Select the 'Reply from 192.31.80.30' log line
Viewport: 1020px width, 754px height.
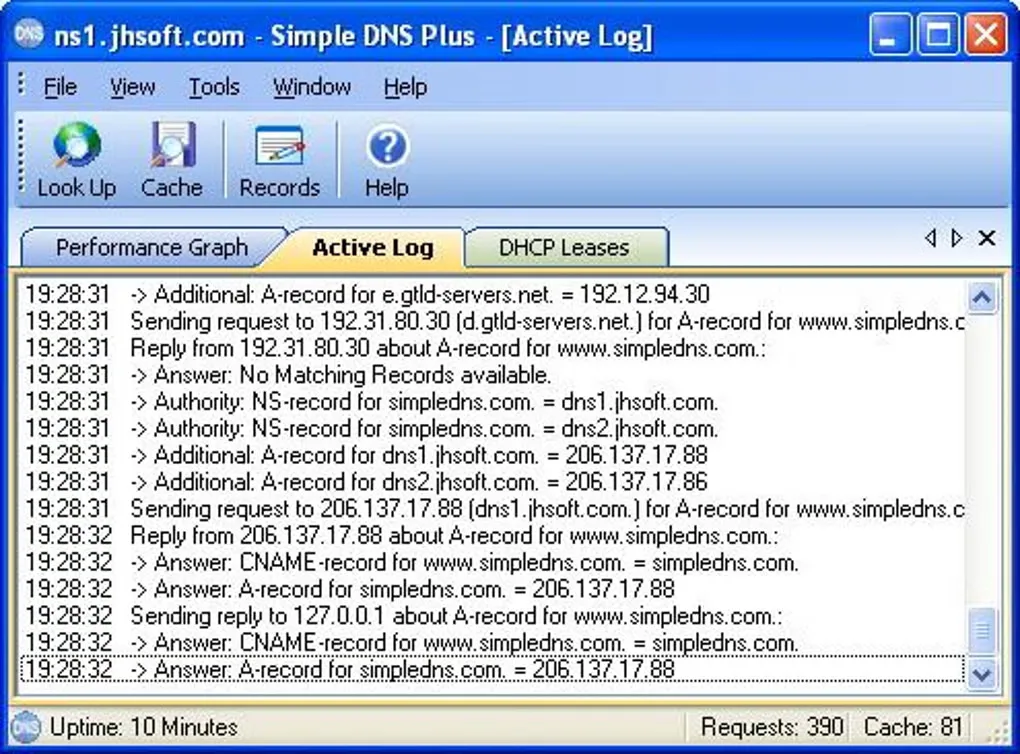492,348
